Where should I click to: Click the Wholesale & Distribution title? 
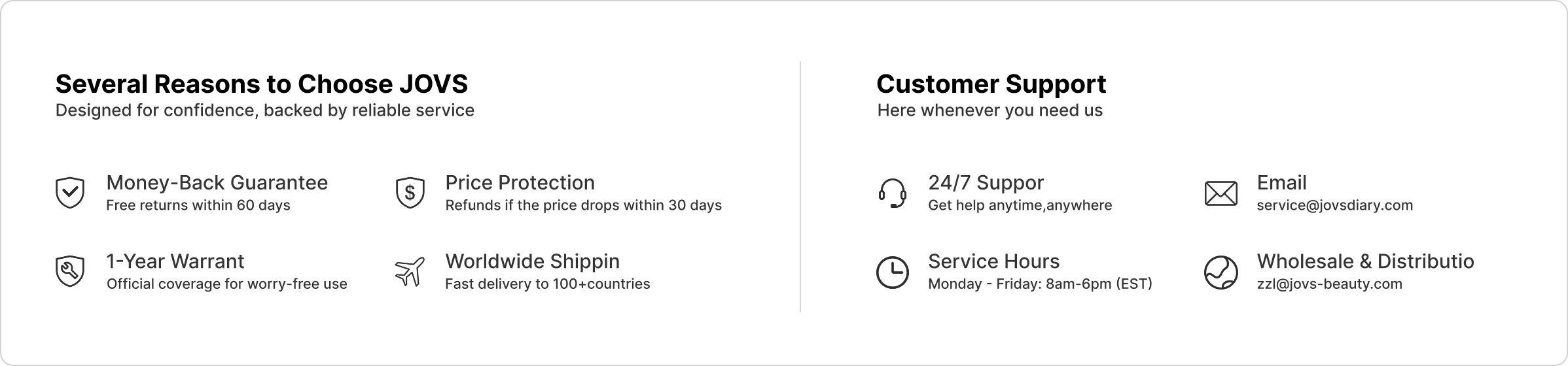pos(1365,261)
